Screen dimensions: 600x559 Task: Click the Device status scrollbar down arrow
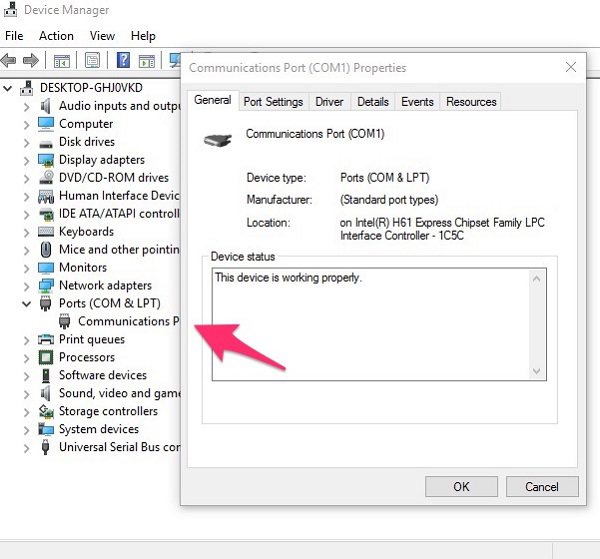coord(538,371)
